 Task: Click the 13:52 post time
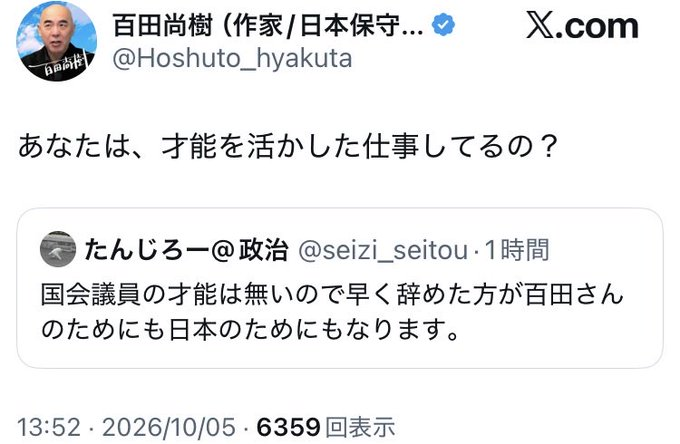pyautogui.click(x=49, y=427)
